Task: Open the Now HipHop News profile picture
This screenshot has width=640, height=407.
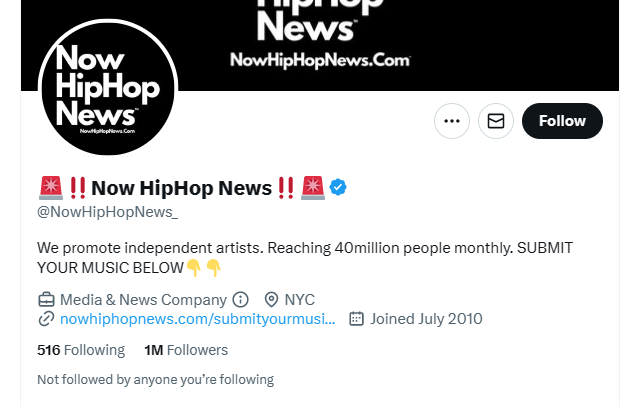Action: pos(108,88)
